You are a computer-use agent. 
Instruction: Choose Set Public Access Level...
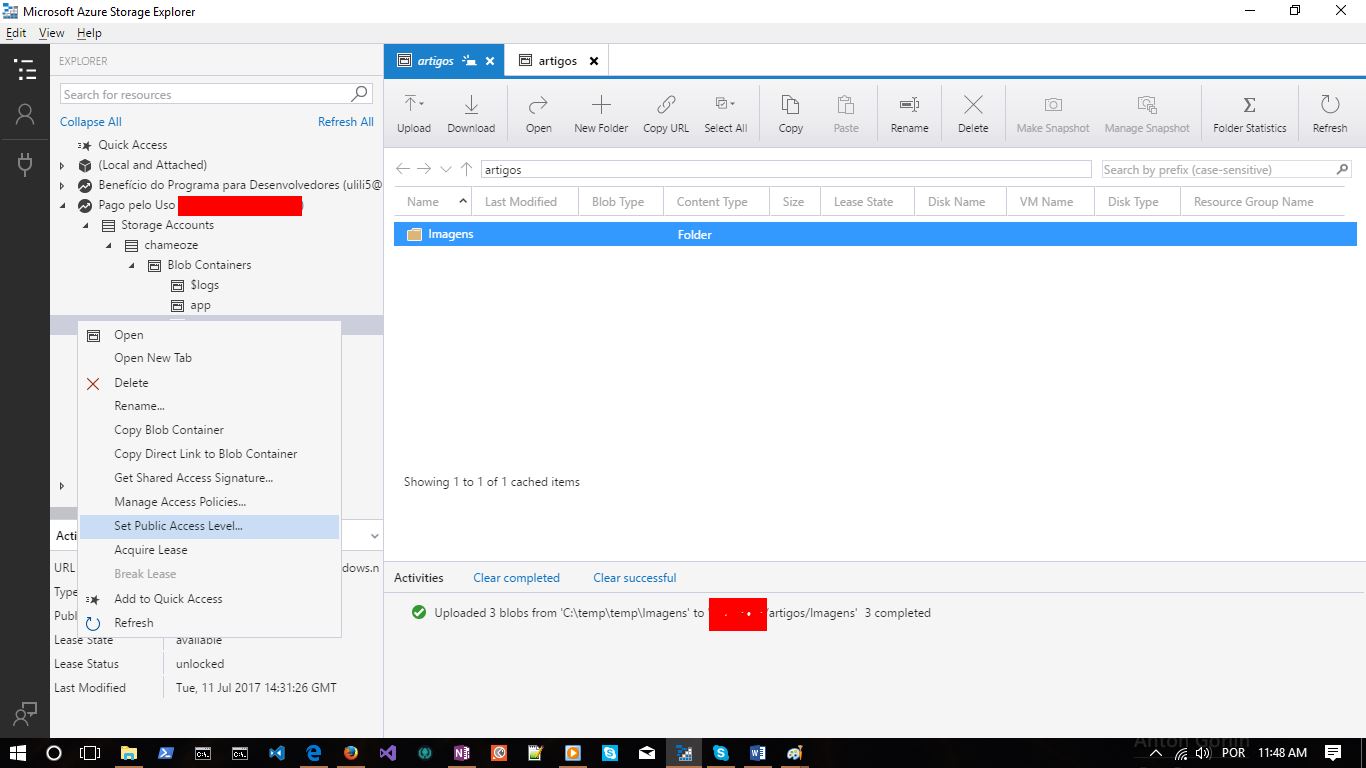click(x=210, y=526)
